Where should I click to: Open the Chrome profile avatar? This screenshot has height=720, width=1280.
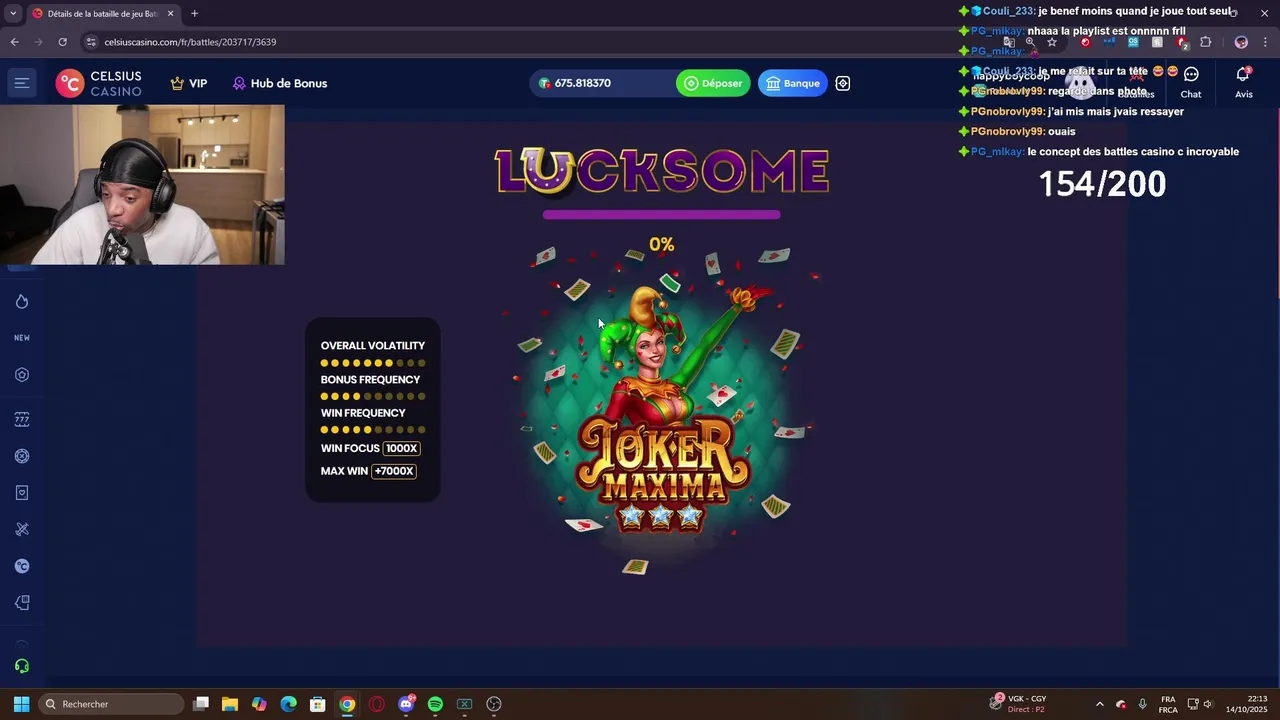coord(1241,42)
